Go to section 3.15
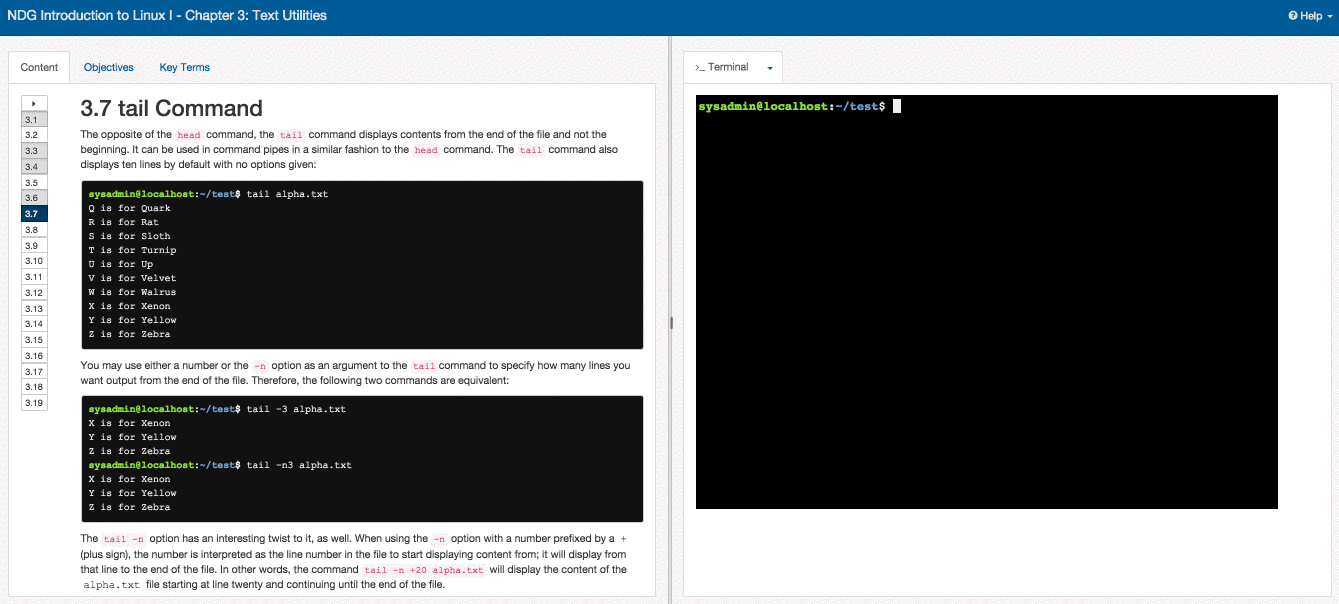The image size is (1339, 604). click(34, 339)
